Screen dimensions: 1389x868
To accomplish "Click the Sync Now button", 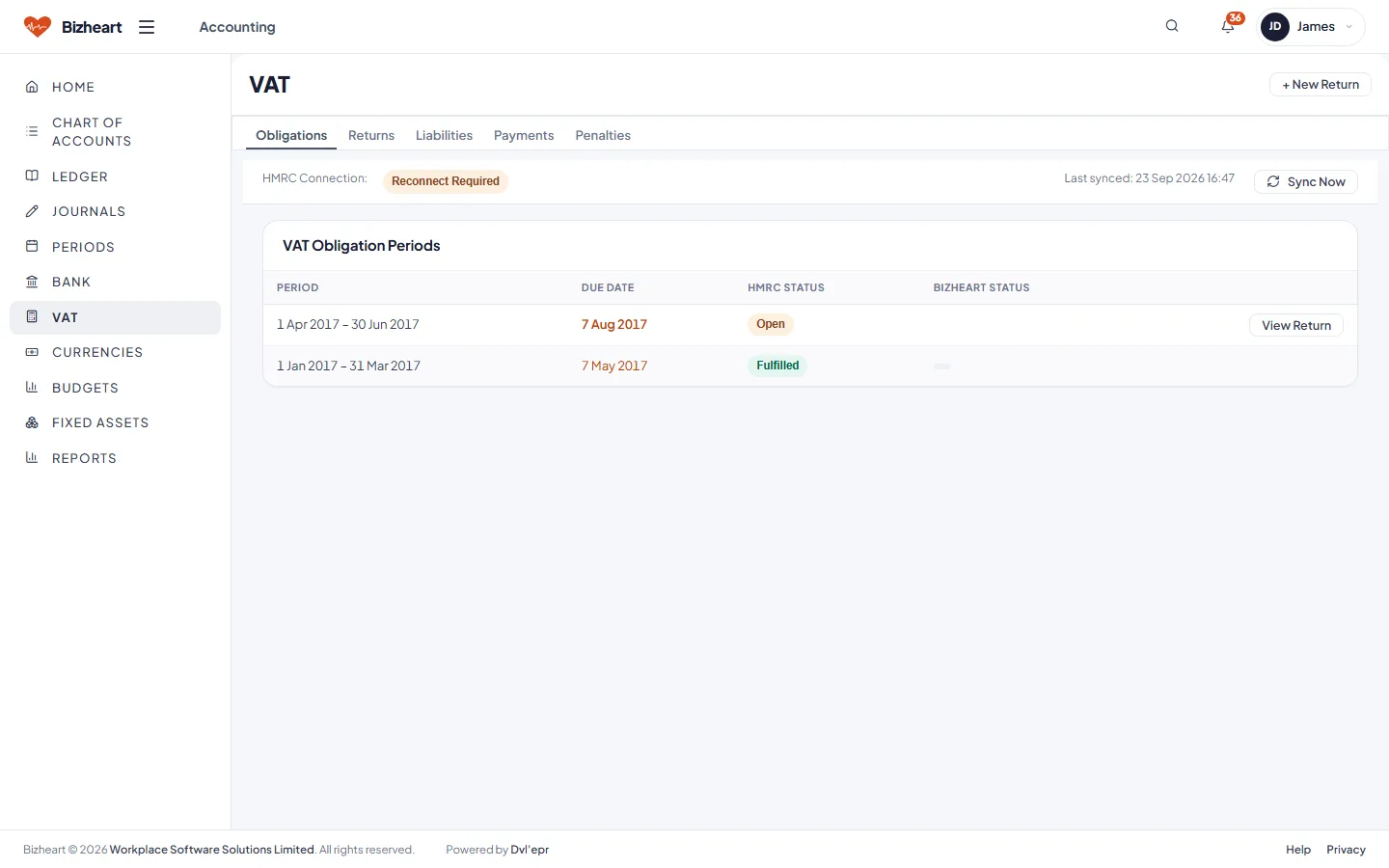I will click(x=1306, y=182).
